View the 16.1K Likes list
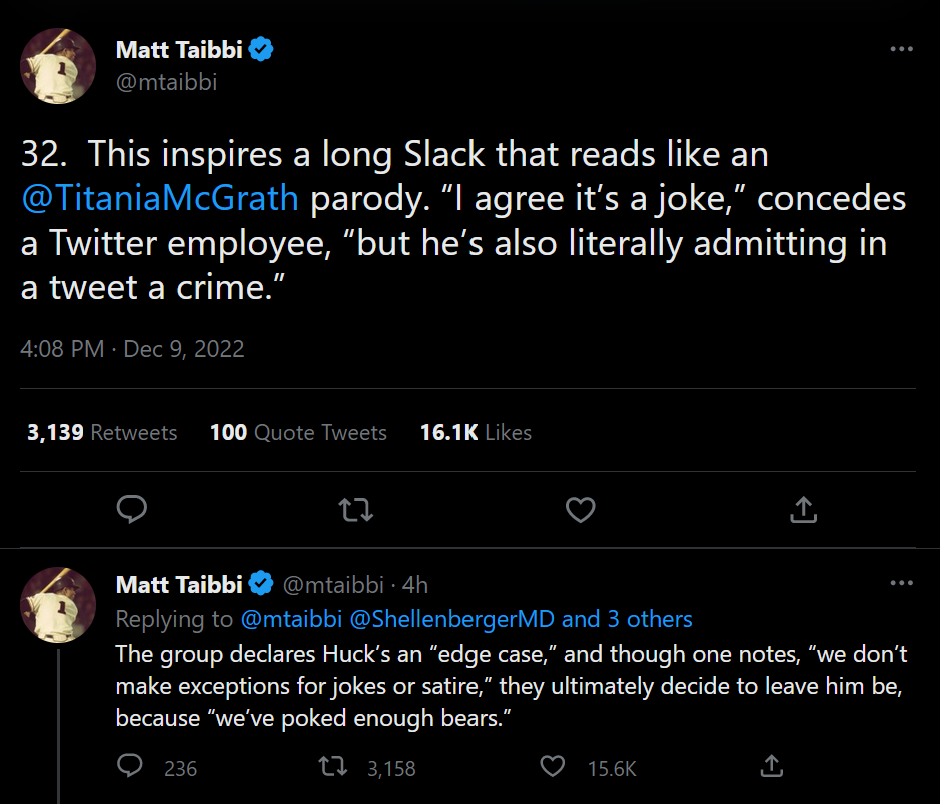 click(x=476, y=432)
